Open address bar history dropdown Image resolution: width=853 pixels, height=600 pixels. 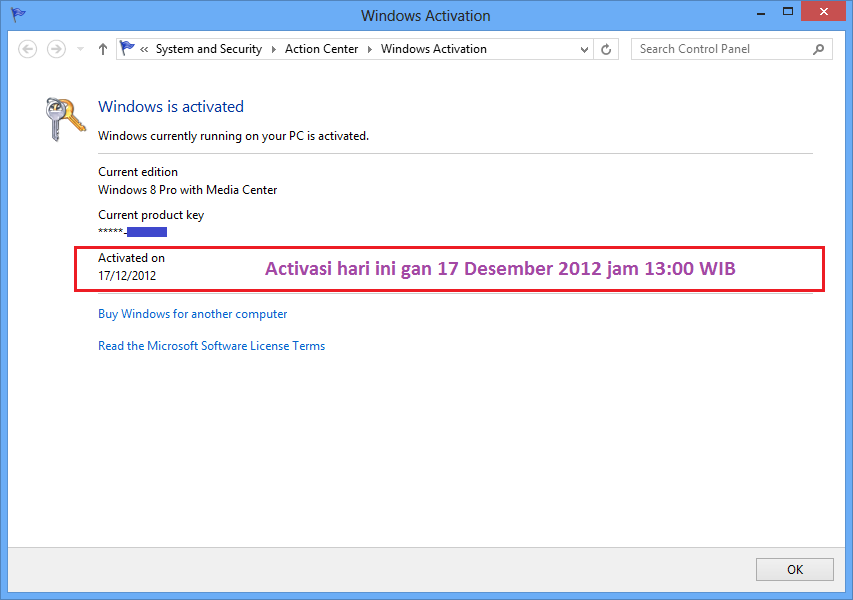click(584, 50)
